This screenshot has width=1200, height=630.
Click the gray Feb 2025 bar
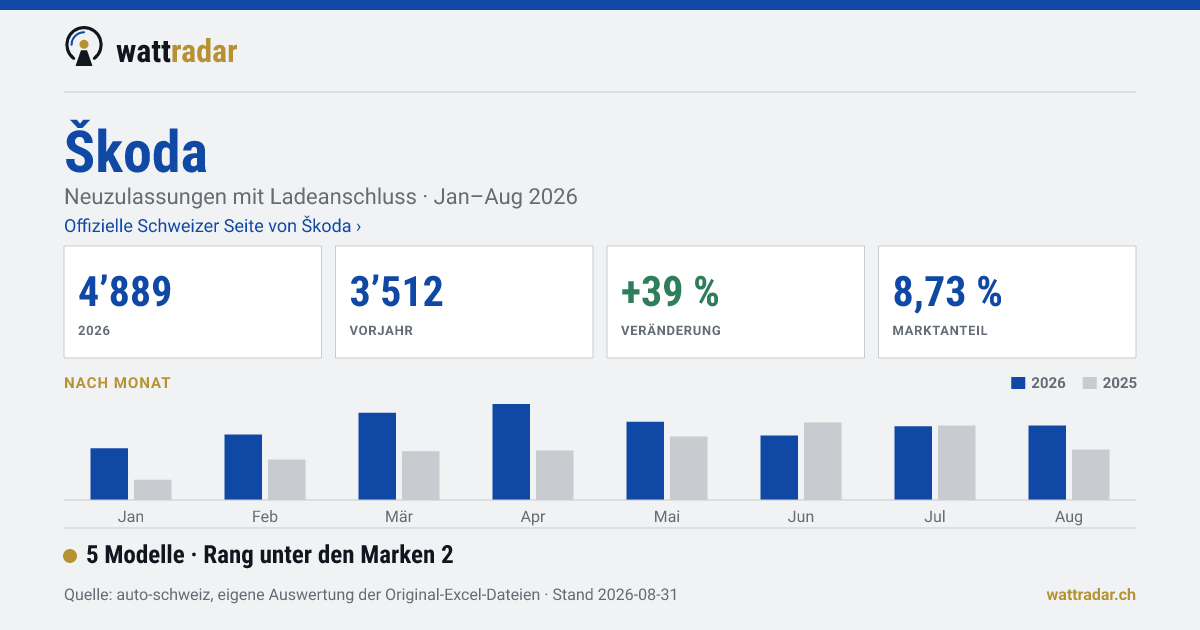pyautogui.click(x=287, y=480)
